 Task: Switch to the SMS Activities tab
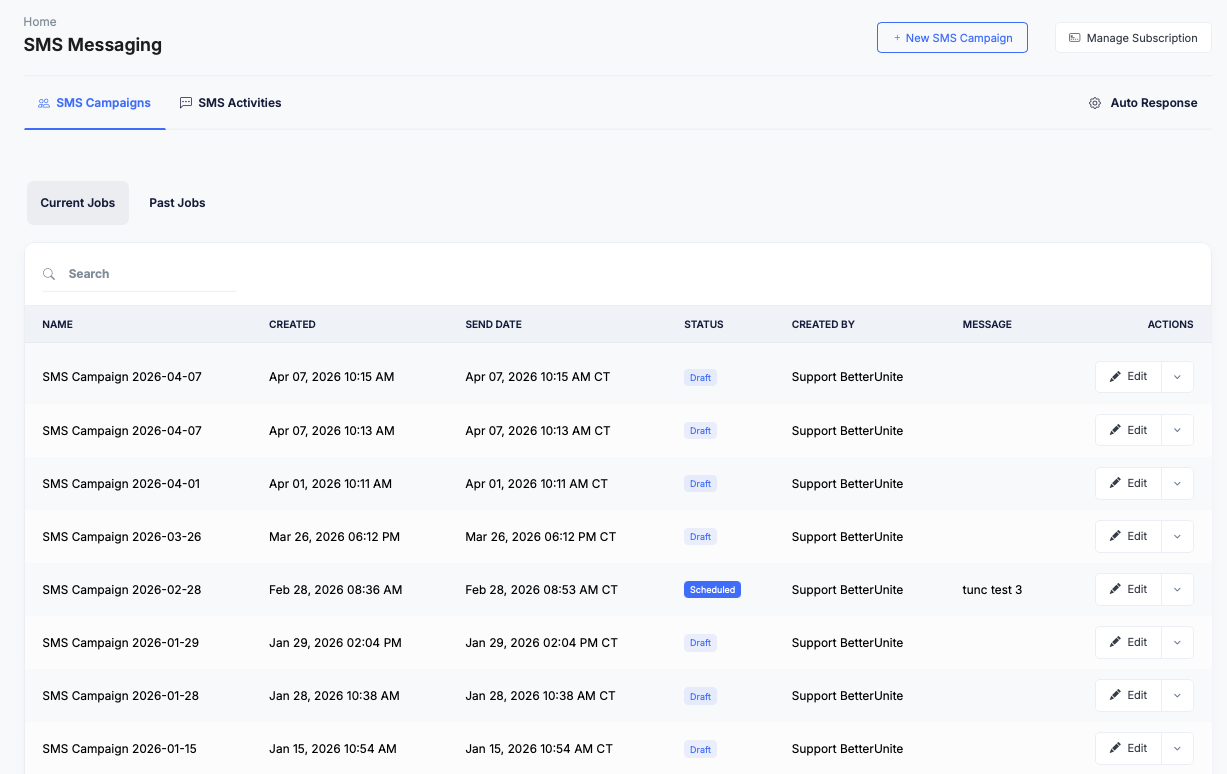[x=231, y=103]
